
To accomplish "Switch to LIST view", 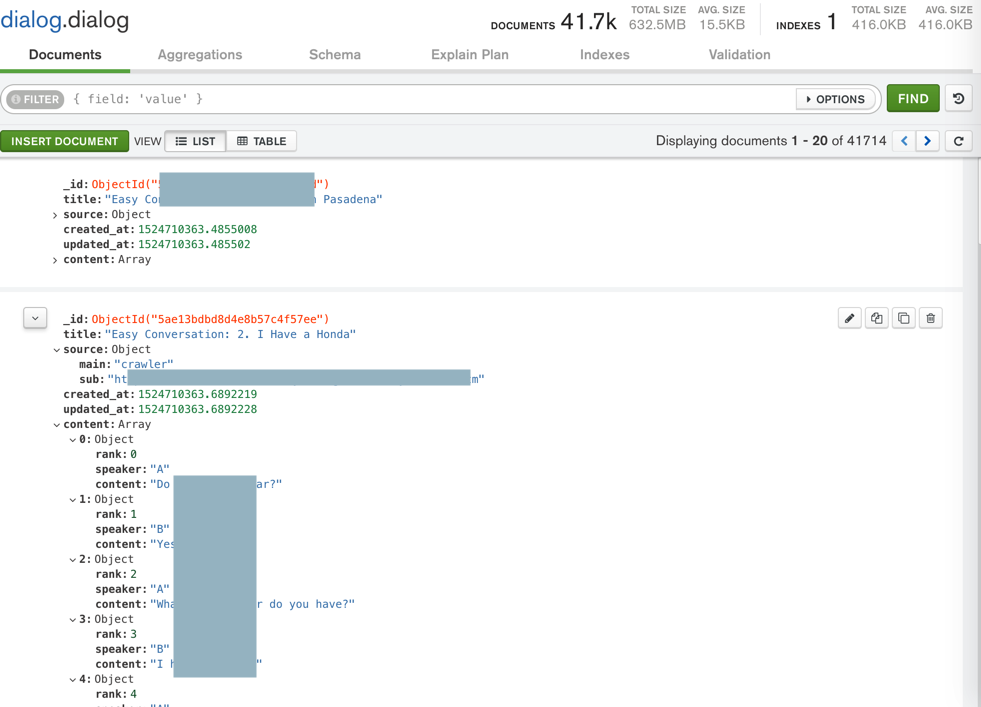I will (196, 141).
